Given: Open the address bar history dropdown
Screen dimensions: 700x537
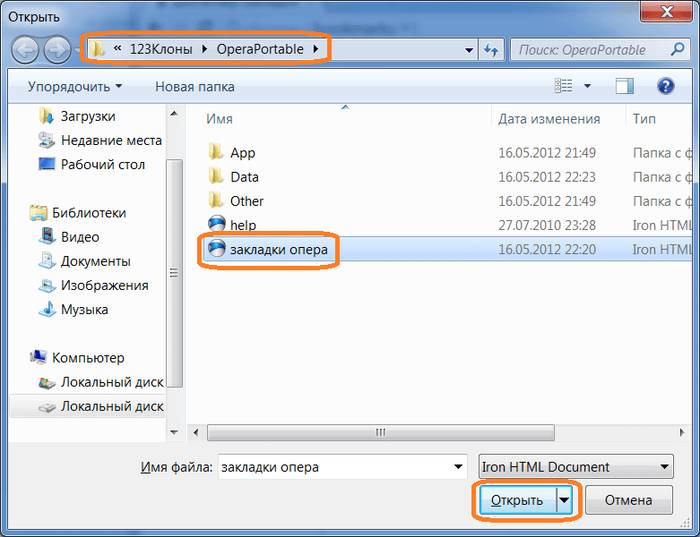Looking at the screenshot, I should (x=469, y=50).
